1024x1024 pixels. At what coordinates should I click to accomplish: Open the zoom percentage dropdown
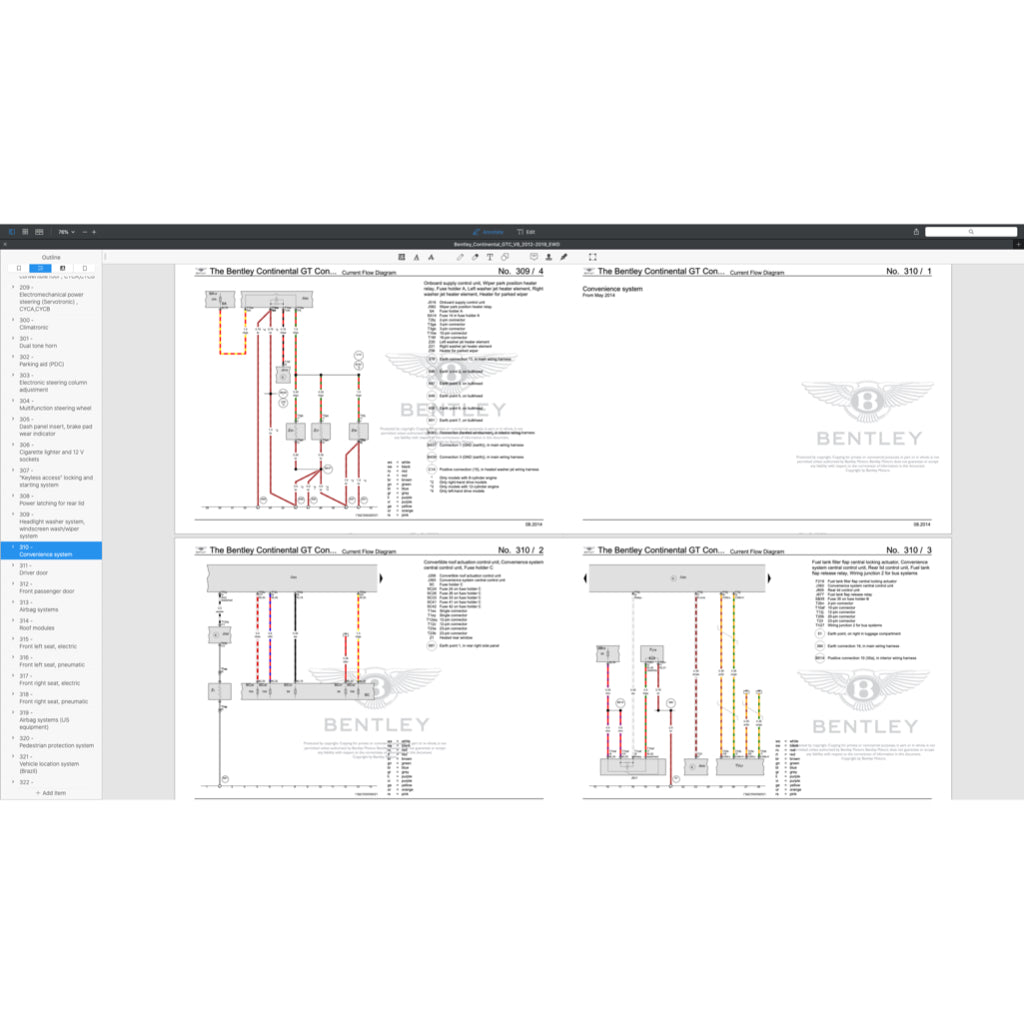click(66, 231)
